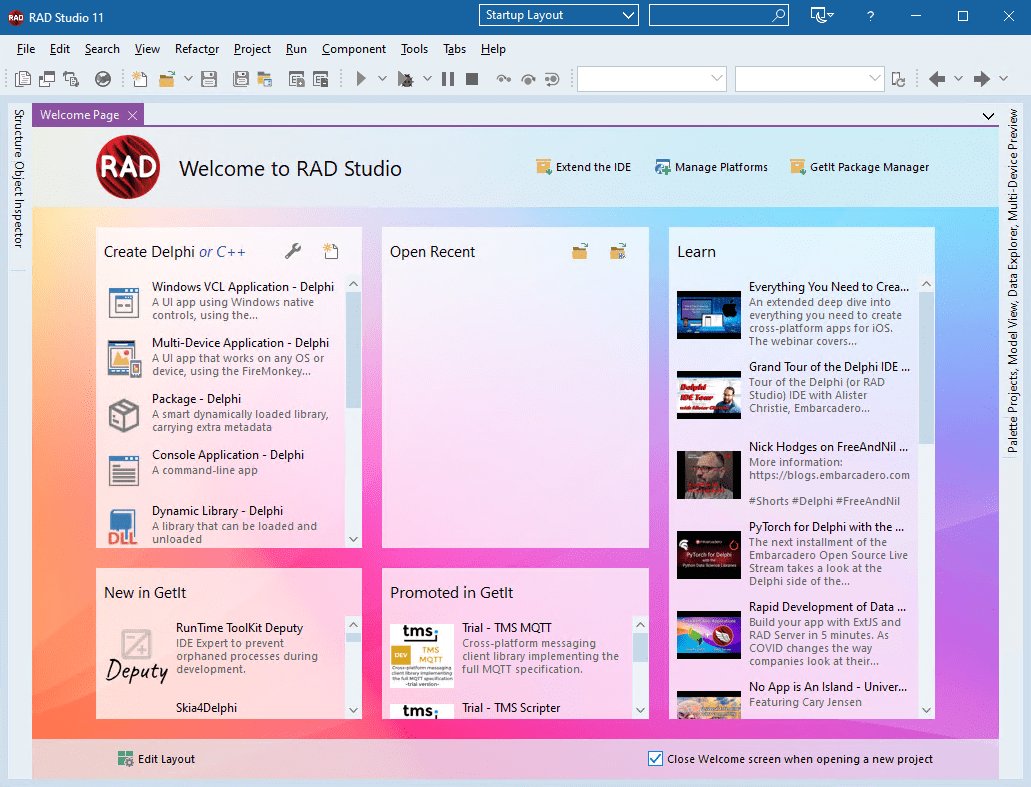Open the Tools menu
1031x787 pixels.
point(414,49)
